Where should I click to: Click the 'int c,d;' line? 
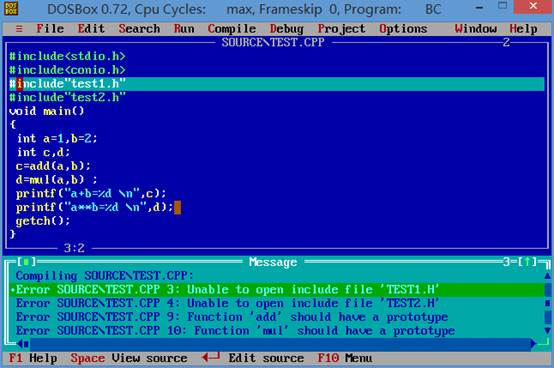[x=43, y=152]
